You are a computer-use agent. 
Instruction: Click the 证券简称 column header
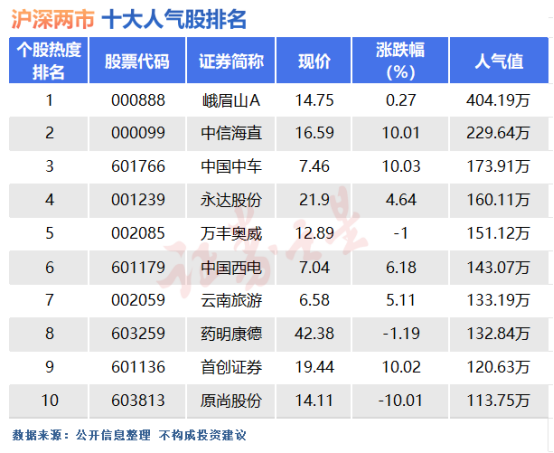coord(231,60)
